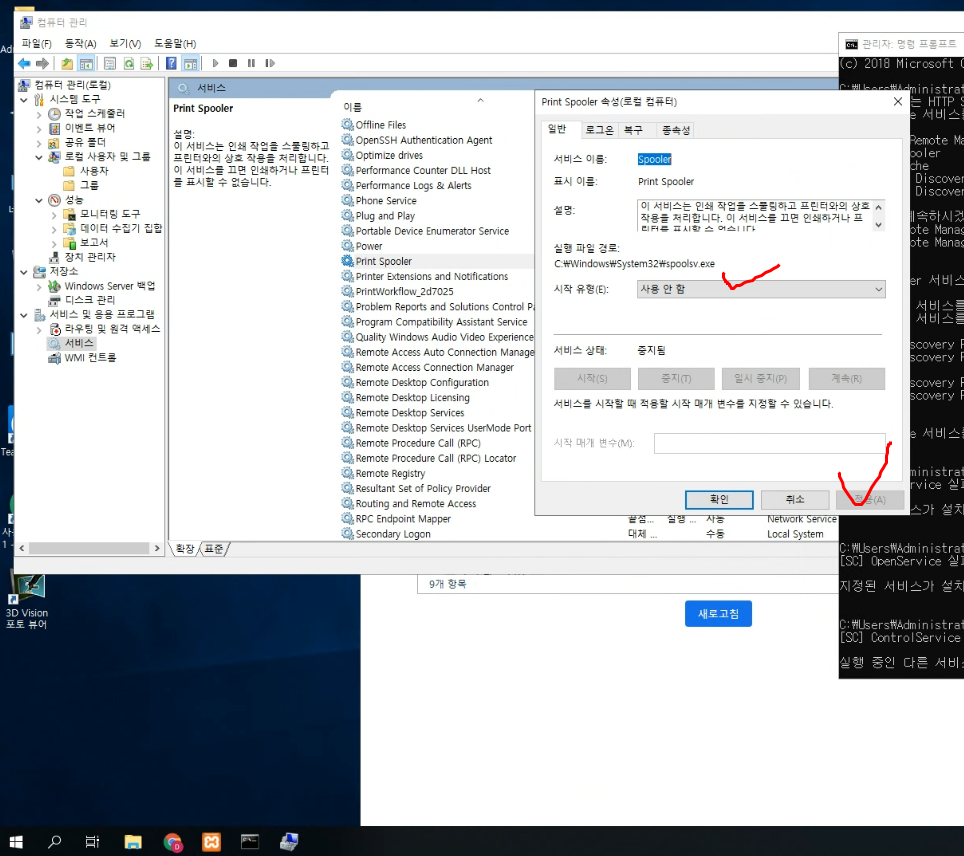The height and width of the screenshot is (856, 964).
Task: Select WMI 컨트롤 in the tree
Action: point(90,357)
